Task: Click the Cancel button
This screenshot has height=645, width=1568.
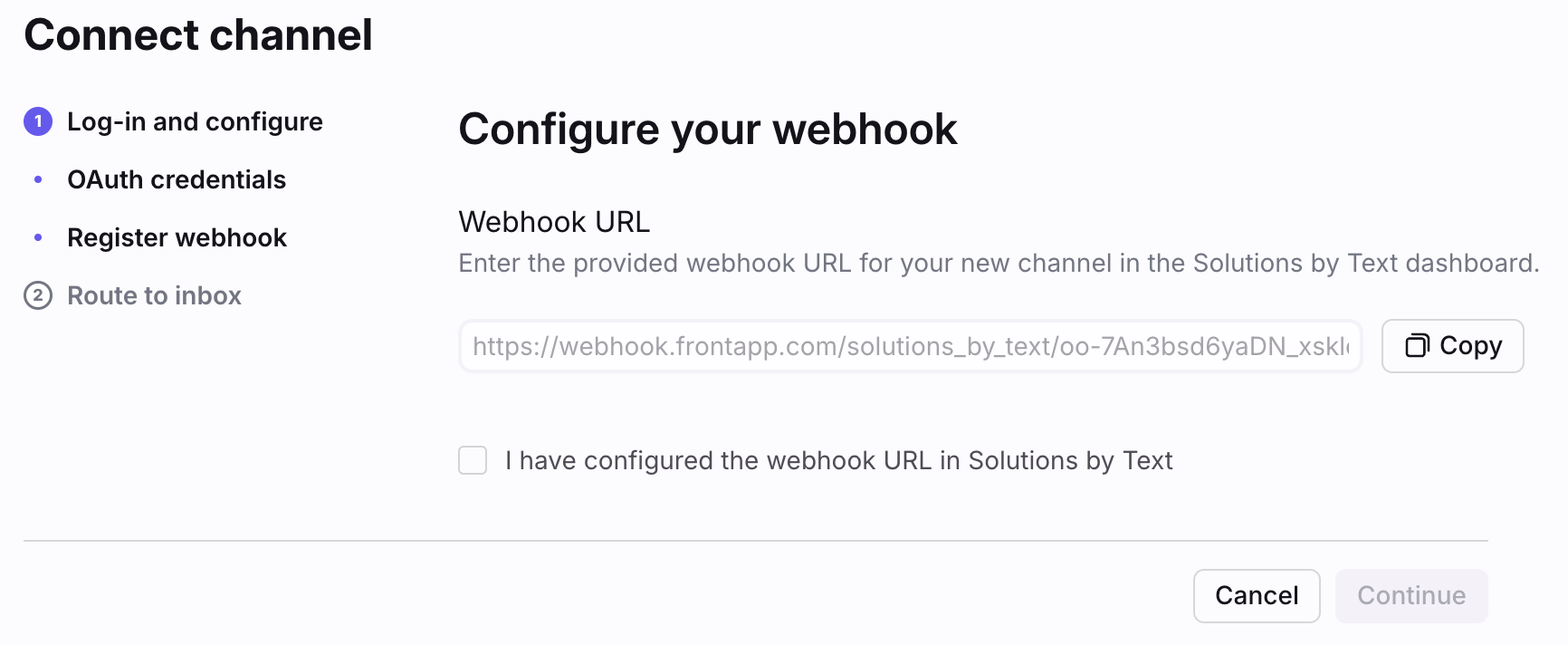Action: 1257,595
